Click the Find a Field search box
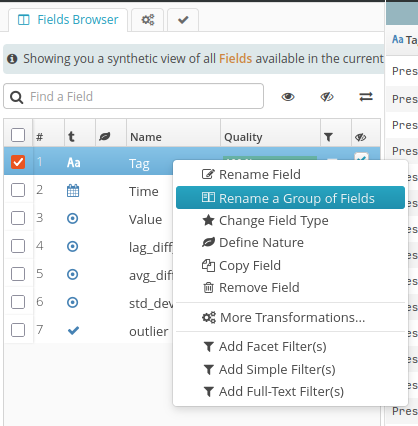 [133, 96]
